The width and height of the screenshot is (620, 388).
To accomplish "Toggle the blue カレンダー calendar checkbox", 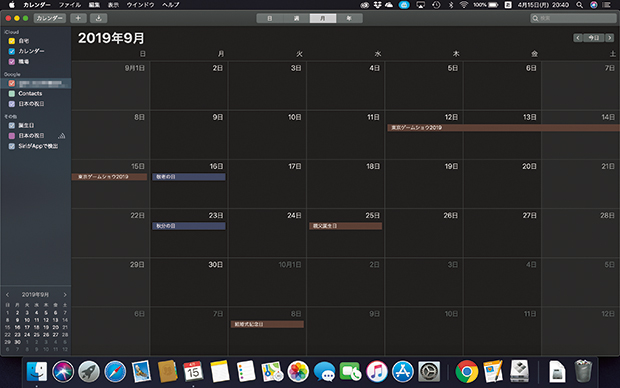I will pos(11,51).
